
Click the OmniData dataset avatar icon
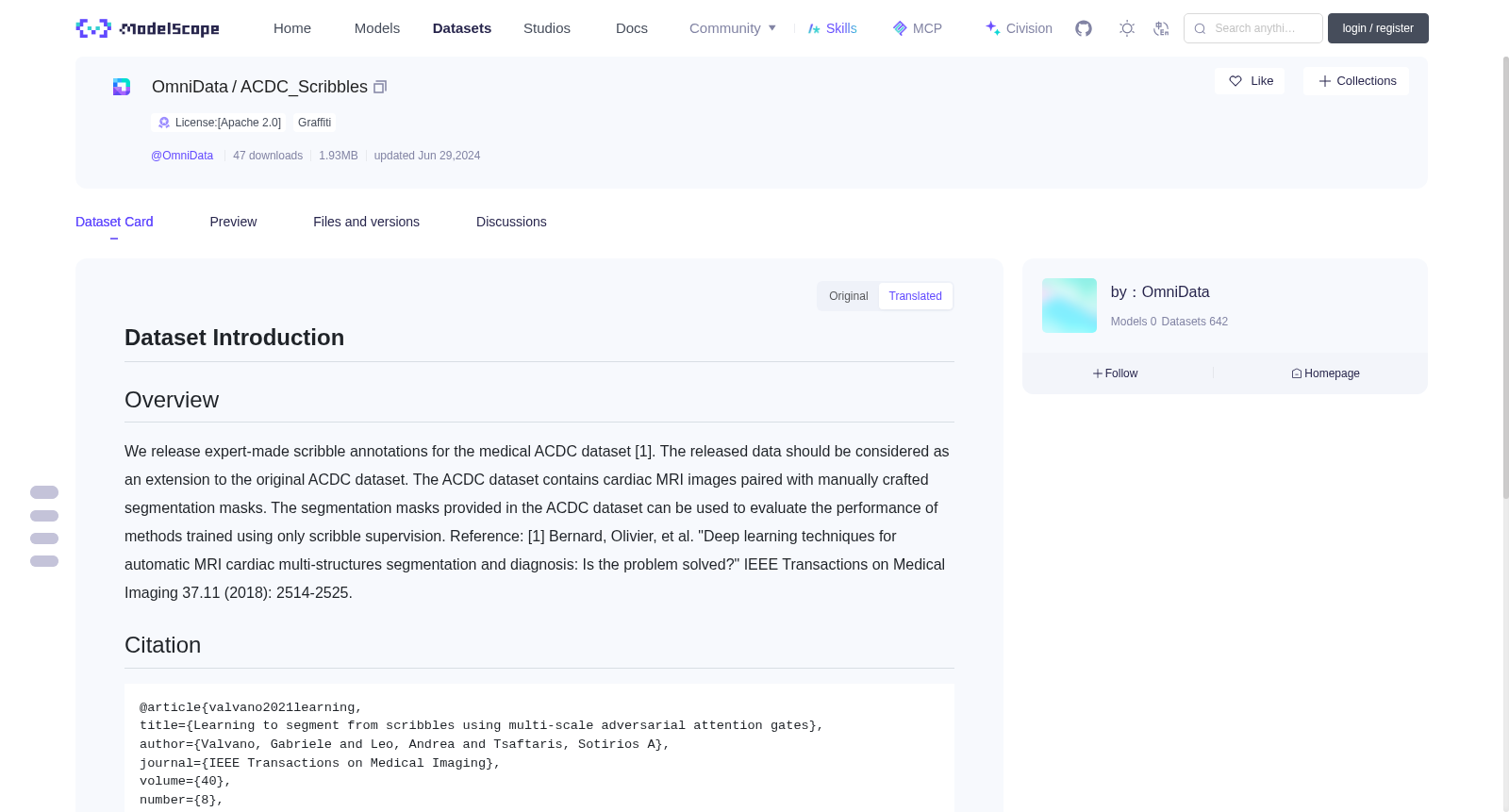[122, 87]
